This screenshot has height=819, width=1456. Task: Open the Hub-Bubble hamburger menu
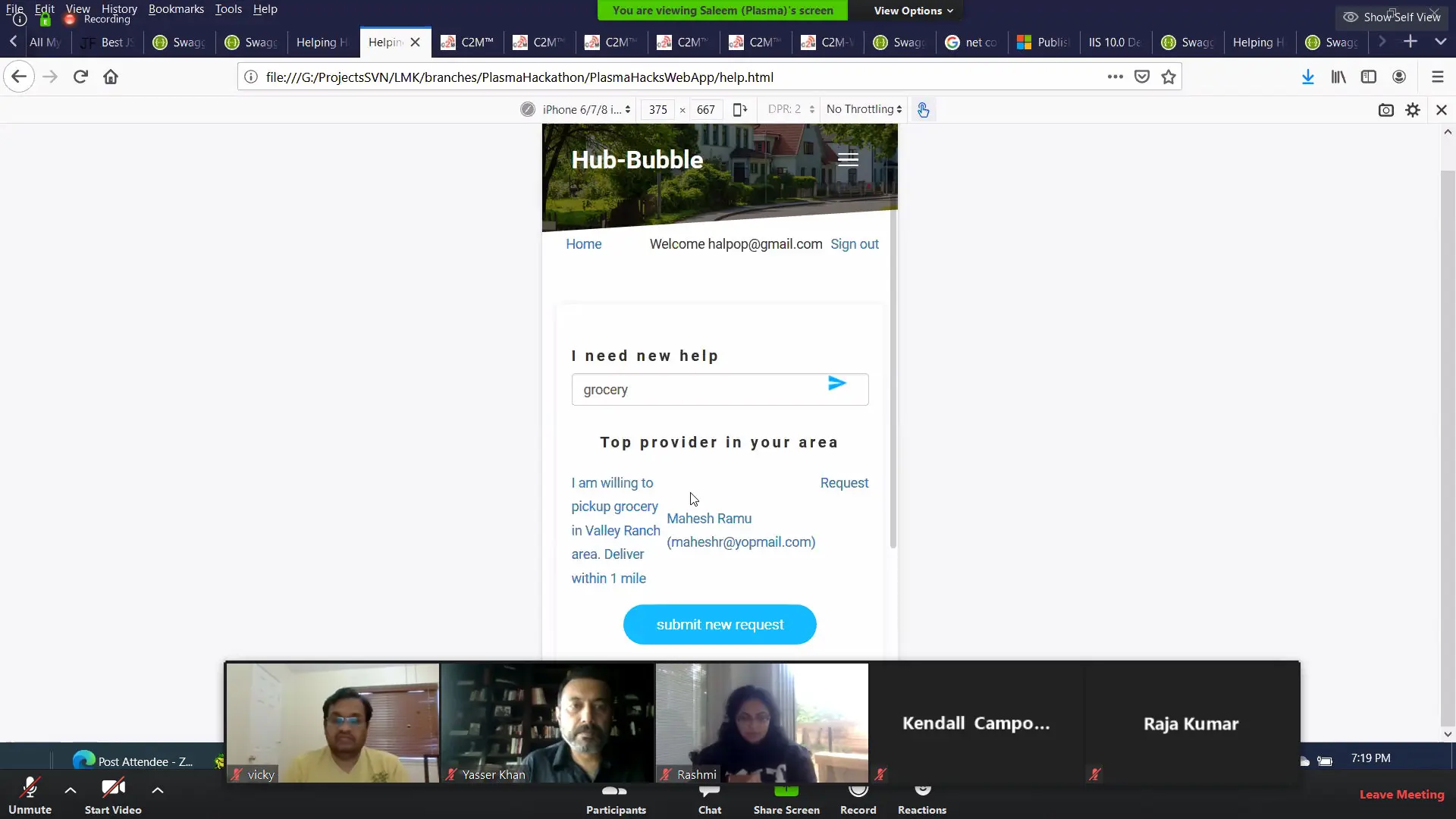(x=848, y=159)
